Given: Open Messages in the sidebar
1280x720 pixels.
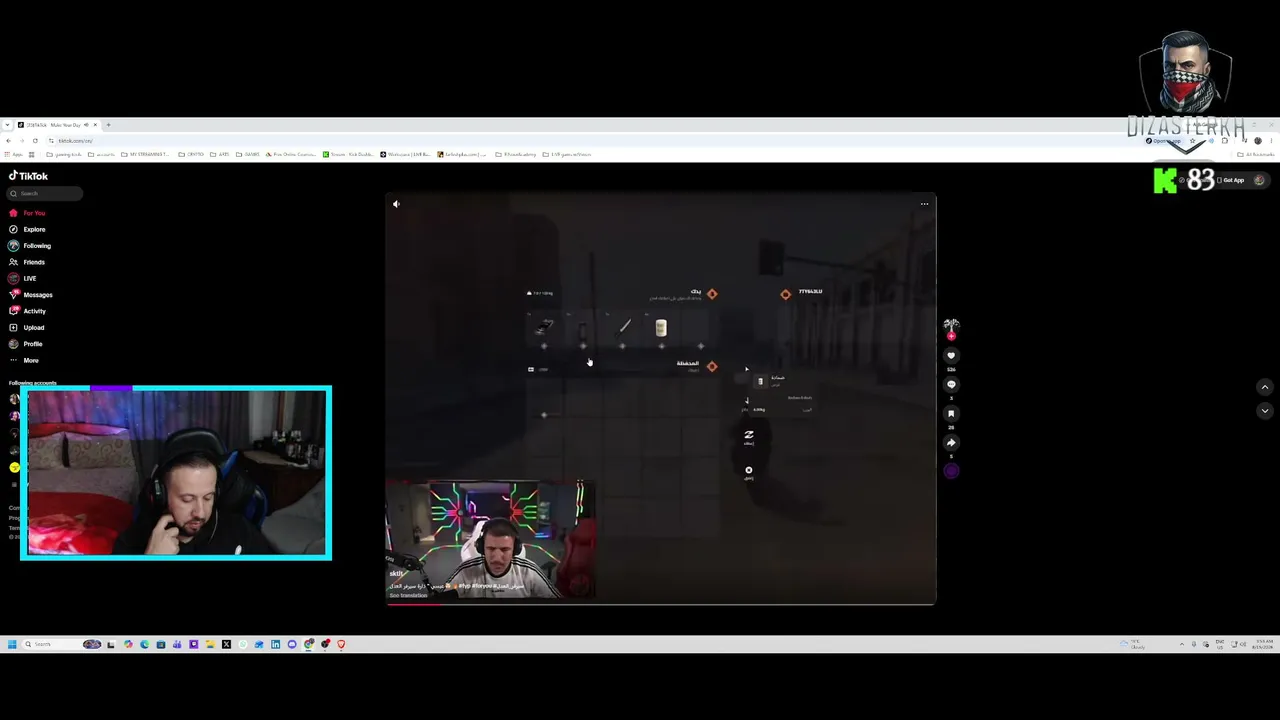Looking at the screenshot, I should tap(31, 295).
